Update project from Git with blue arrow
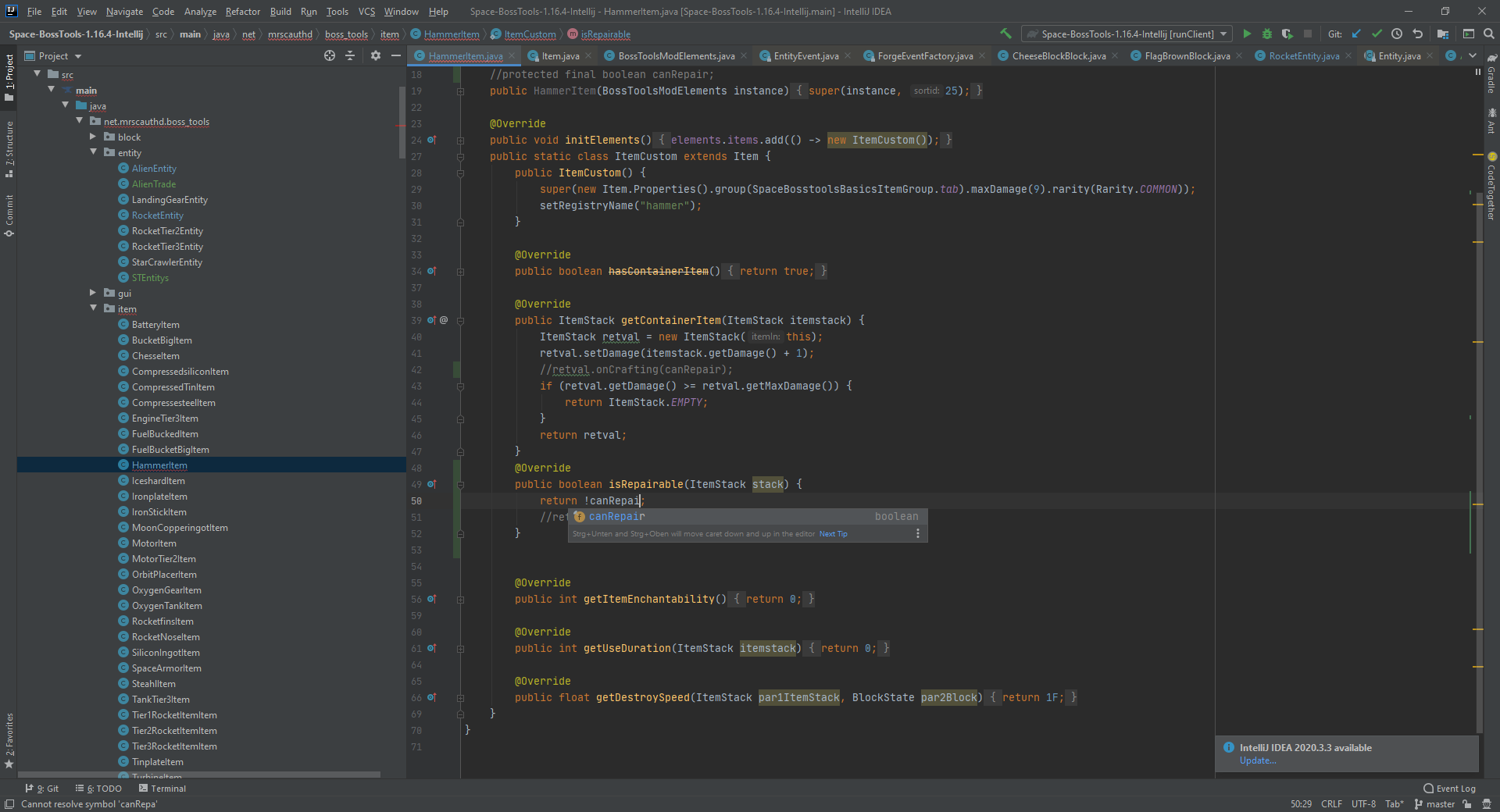1500x812 pixels. coord(1355,34)
